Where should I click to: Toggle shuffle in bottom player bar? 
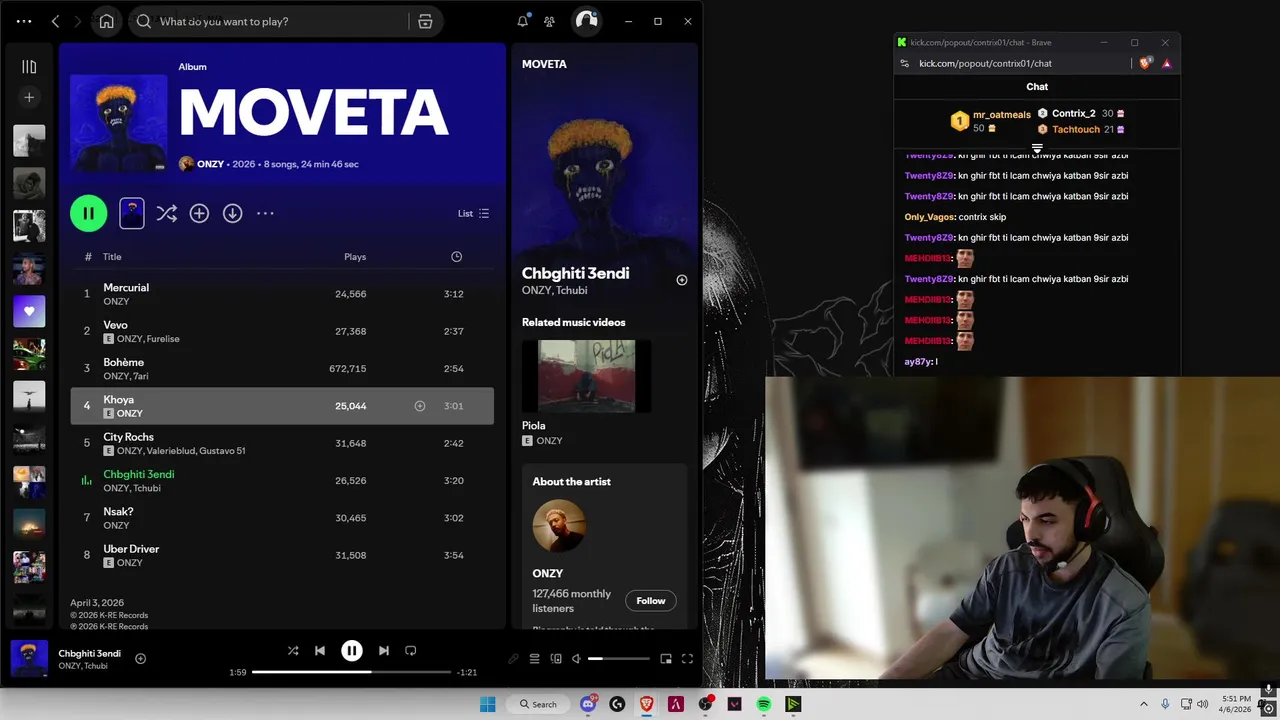coord(293,650)
